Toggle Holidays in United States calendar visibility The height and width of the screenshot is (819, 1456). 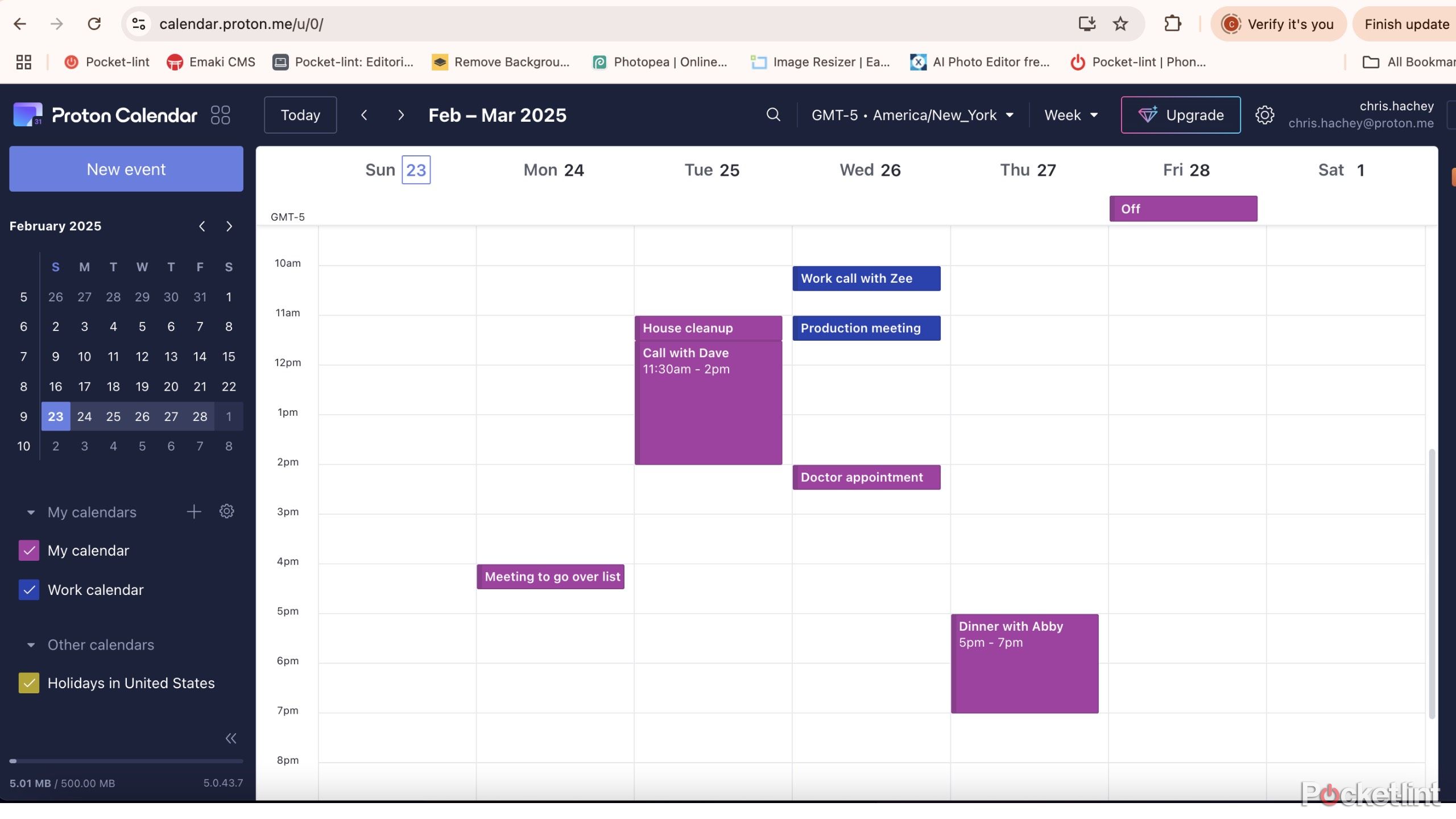tap(29, 682)
